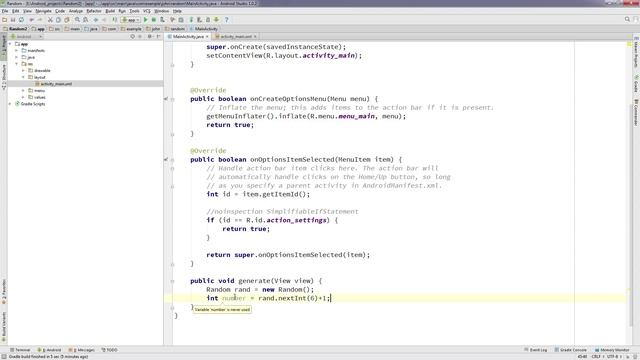640x360 pixels.
Task: Click the Forward navigation arrow
Action: click(x=104, y=20)
